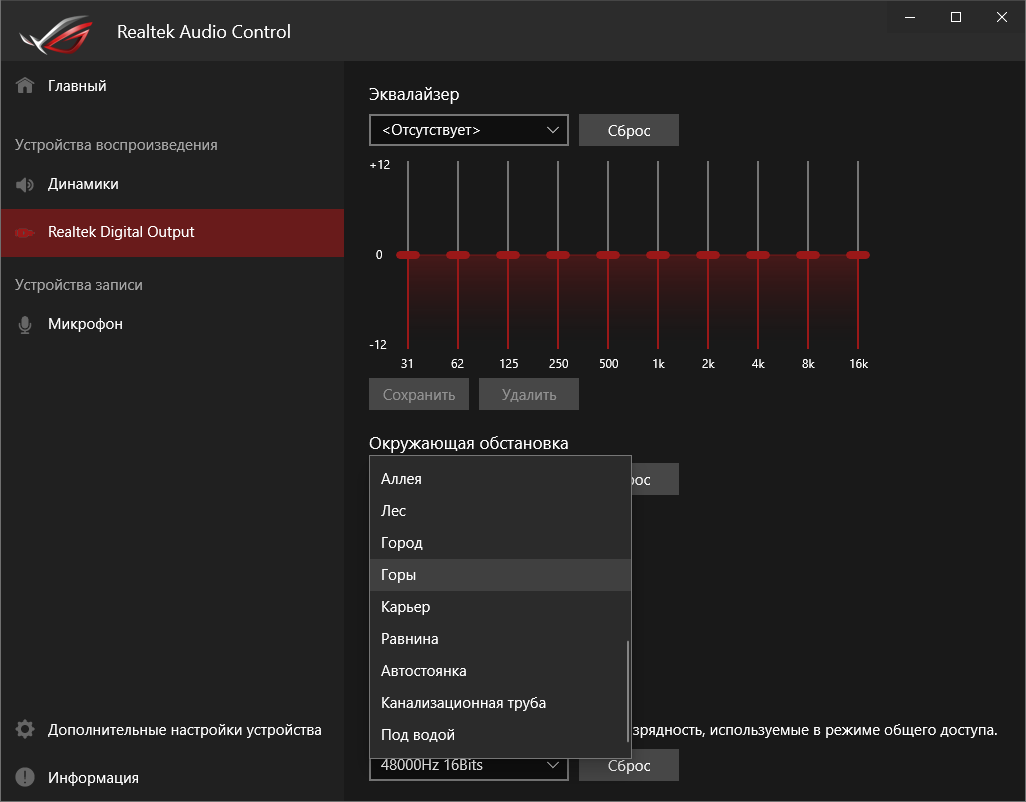Open the 48000Hz 16Bits format dropdown
The width and height of the screenshot is (1026, 802).
(x=469, y=765)
